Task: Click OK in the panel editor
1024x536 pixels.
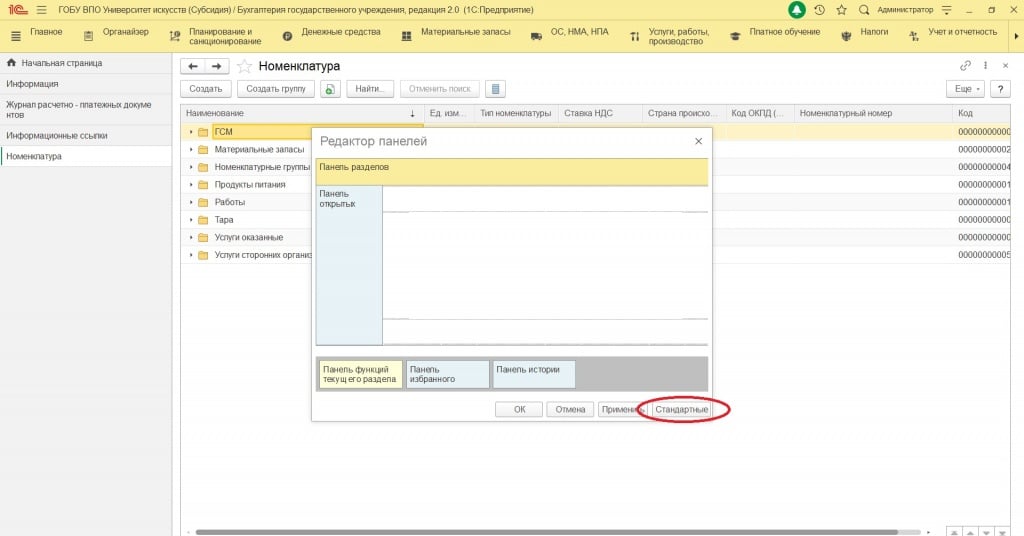Action: point(519,410)
